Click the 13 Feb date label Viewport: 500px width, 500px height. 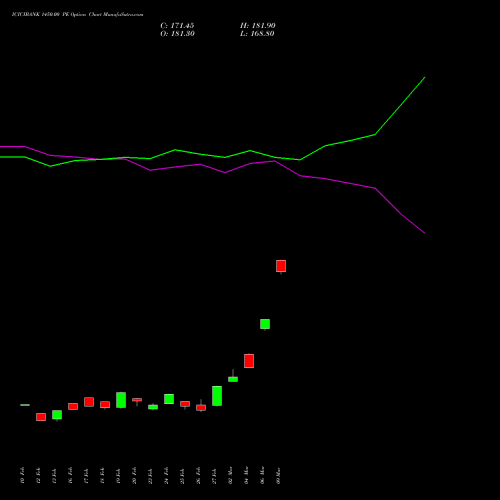pyautogui.click(x=54, y=475)
